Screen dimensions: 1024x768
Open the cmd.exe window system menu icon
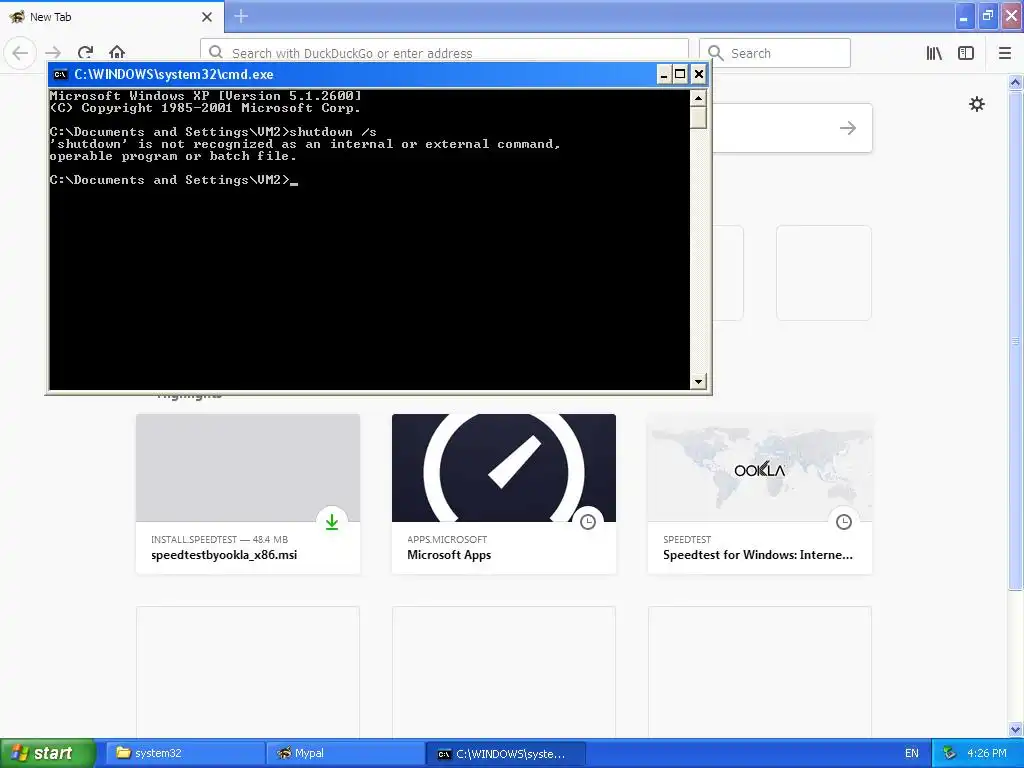click(61, 74)
